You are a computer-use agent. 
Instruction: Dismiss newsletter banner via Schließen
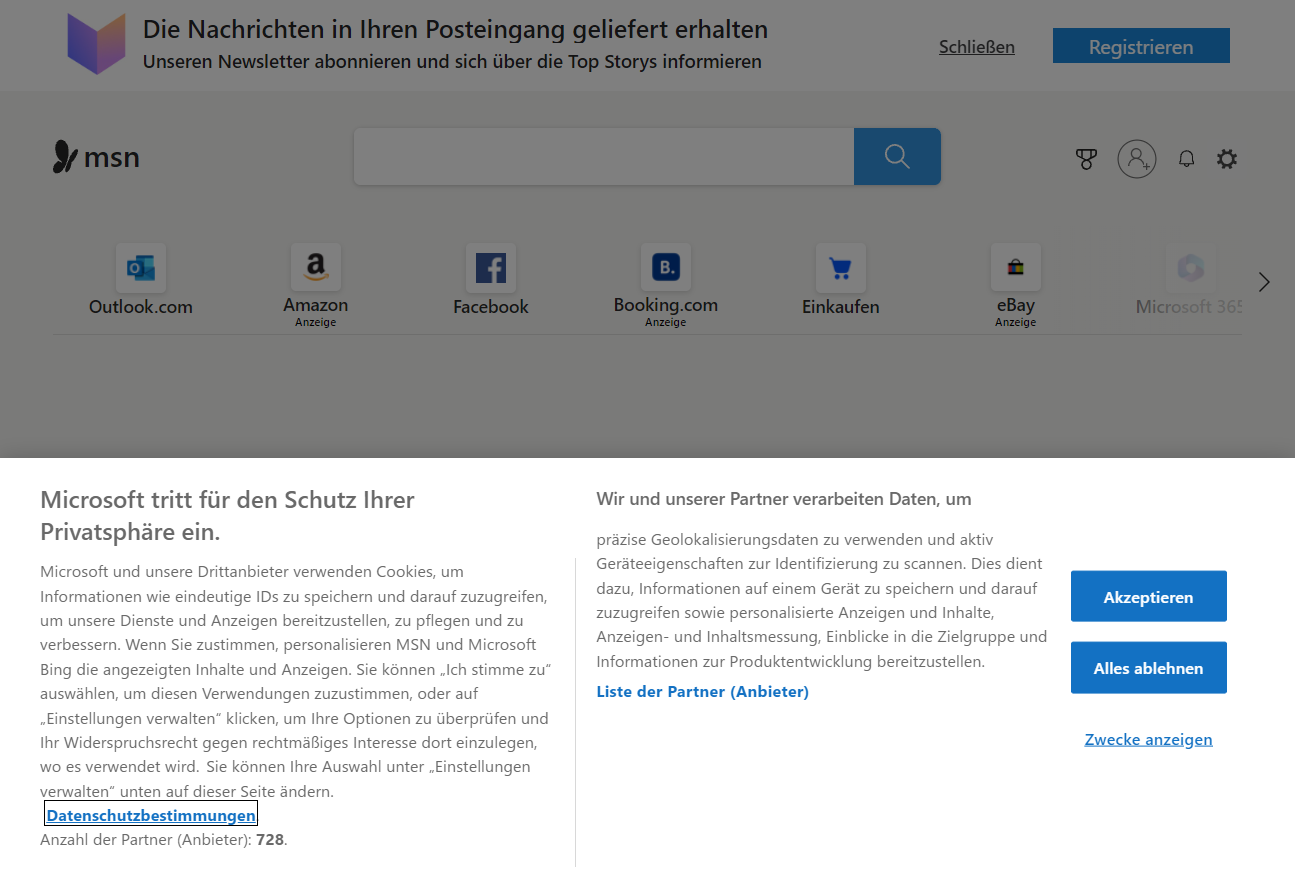click(x=977, y=47)
